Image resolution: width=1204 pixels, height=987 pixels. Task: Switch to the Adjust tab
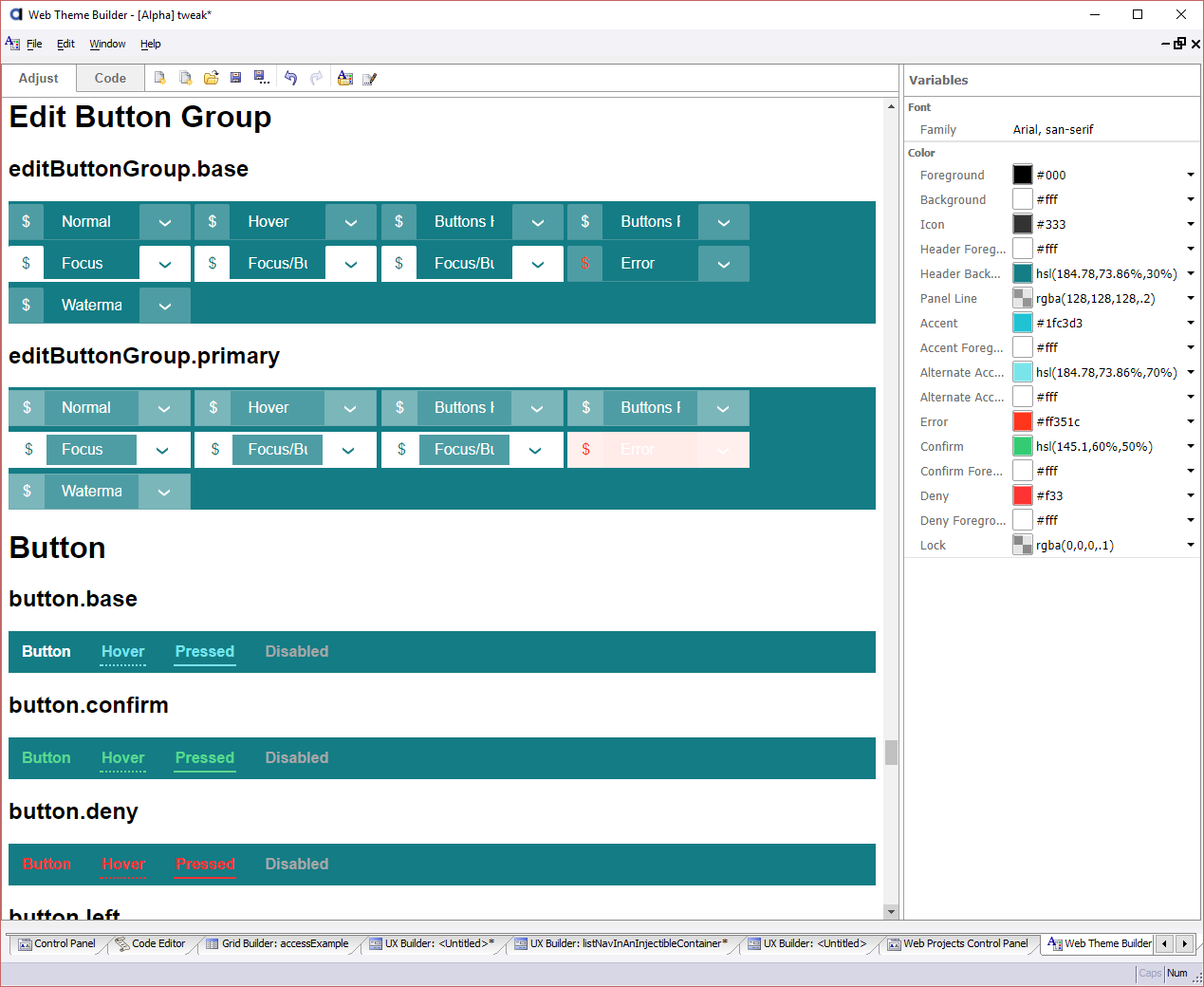pos(39,78)
